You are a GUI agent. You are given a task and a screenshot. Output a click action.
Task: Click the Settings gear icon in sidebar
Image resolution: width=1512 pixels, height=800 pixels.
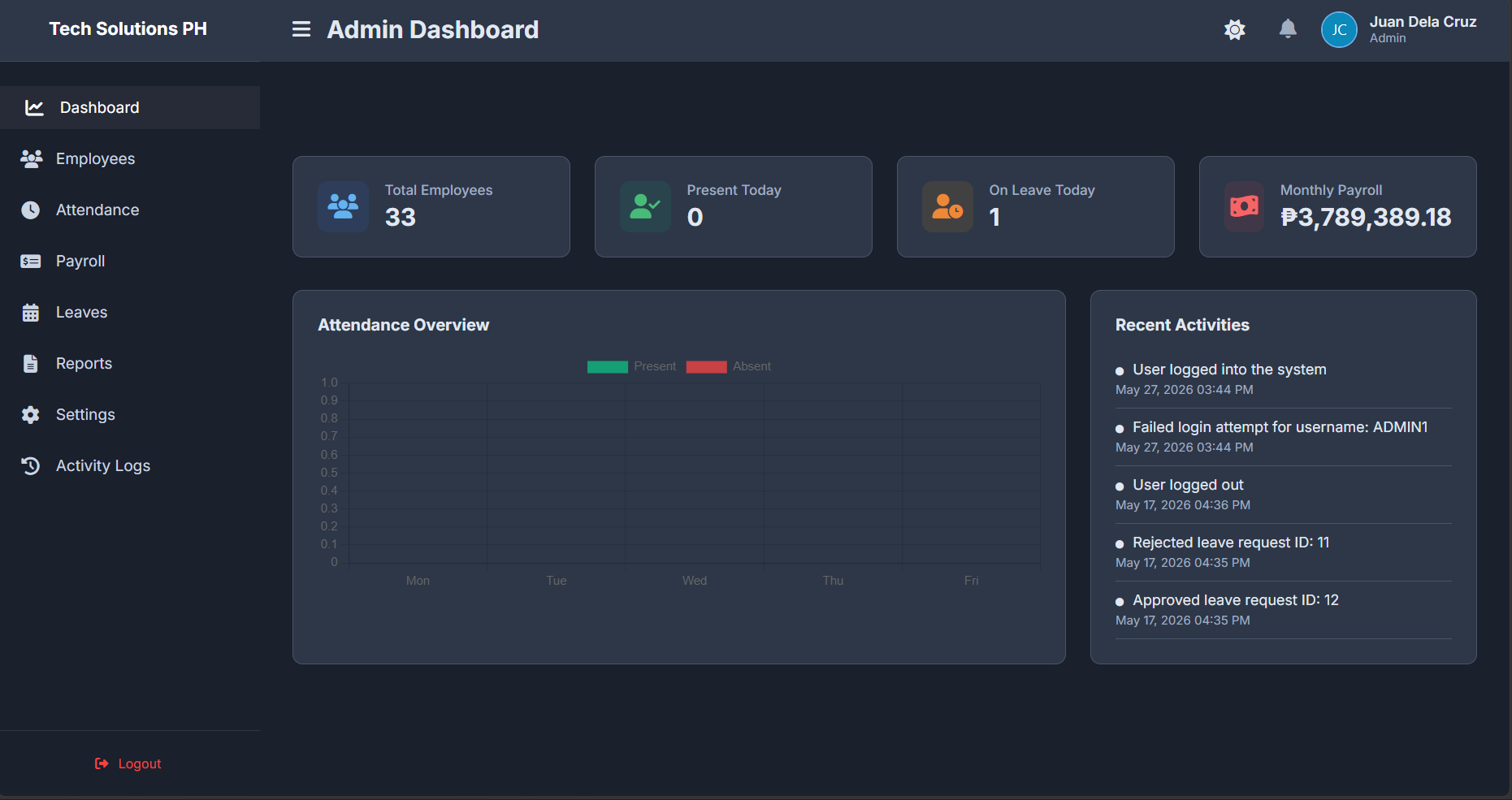coord(31,415)
